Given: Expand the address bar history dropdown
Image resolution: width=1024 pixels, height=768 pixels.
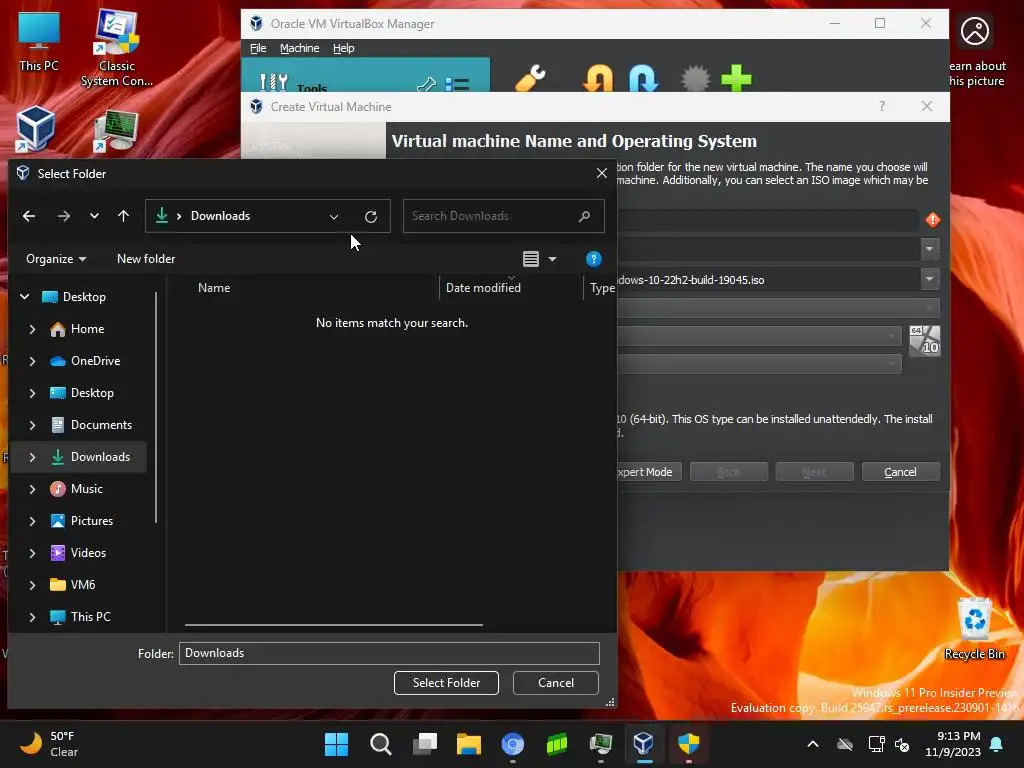Looking at the screenshot, I should pyautogui.click(x=334, y=216).
